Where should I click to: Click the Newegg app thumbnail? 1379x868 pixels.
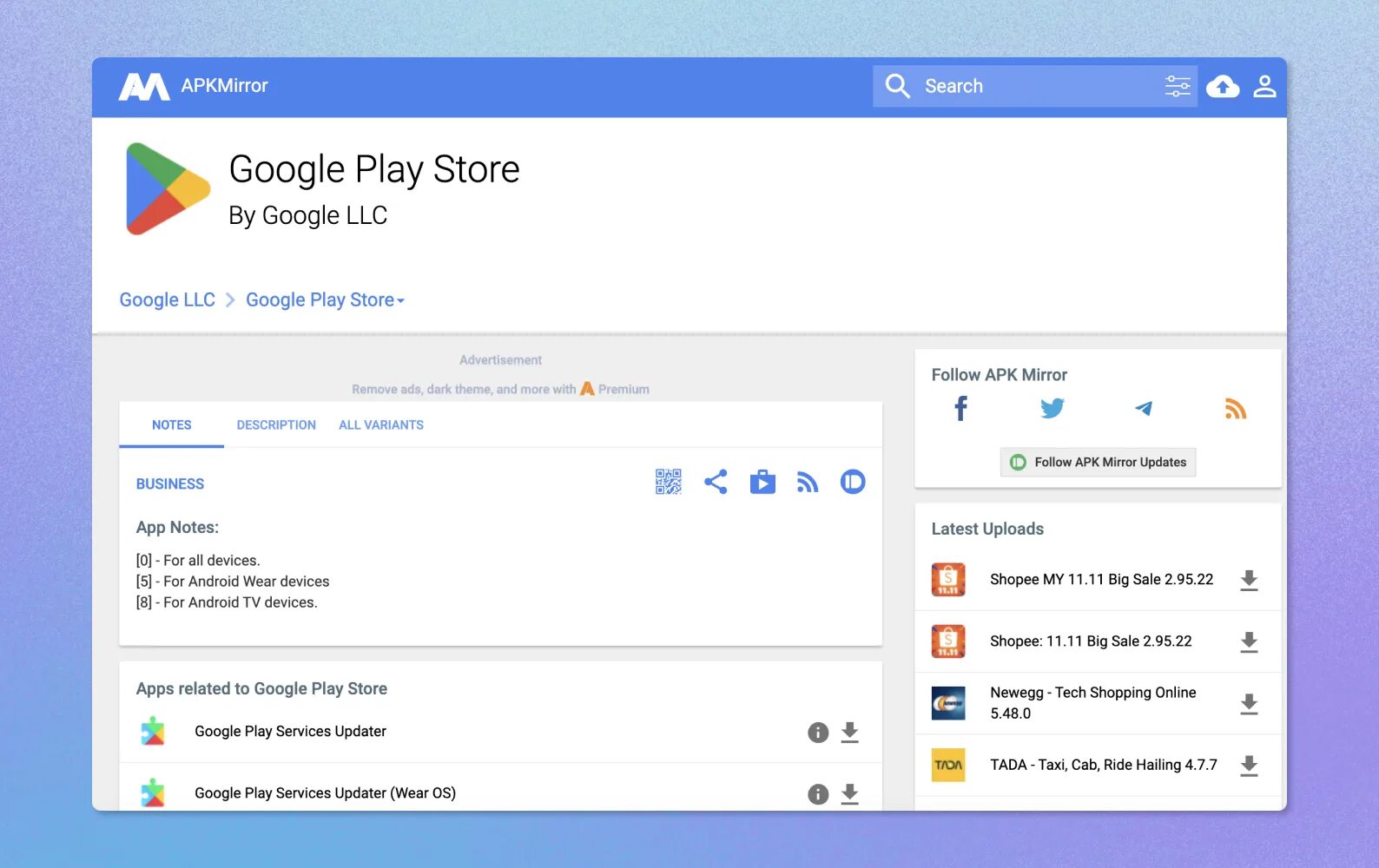pos(948,703)
